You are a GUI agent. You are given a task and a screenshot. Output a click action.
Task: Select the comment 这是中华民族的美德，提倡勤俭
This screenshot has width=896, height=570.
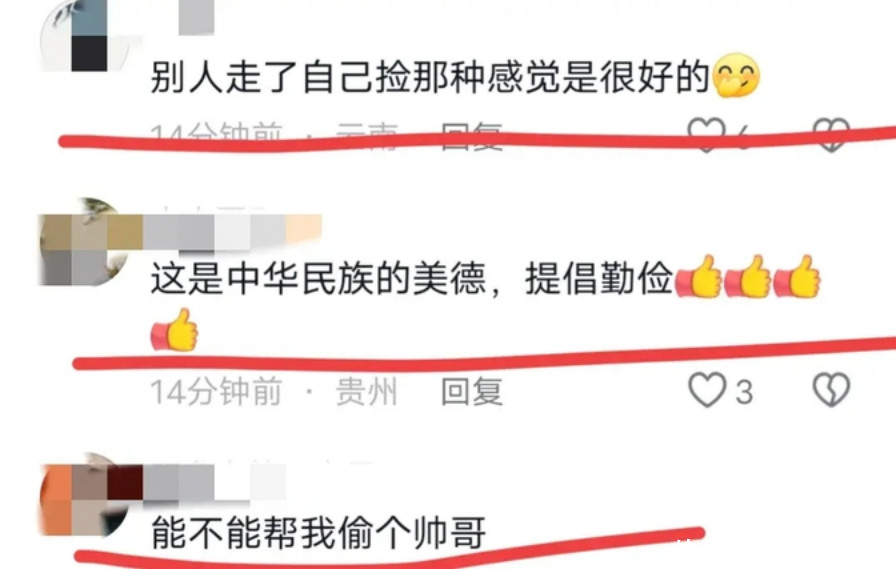click(x=486, y=303)
